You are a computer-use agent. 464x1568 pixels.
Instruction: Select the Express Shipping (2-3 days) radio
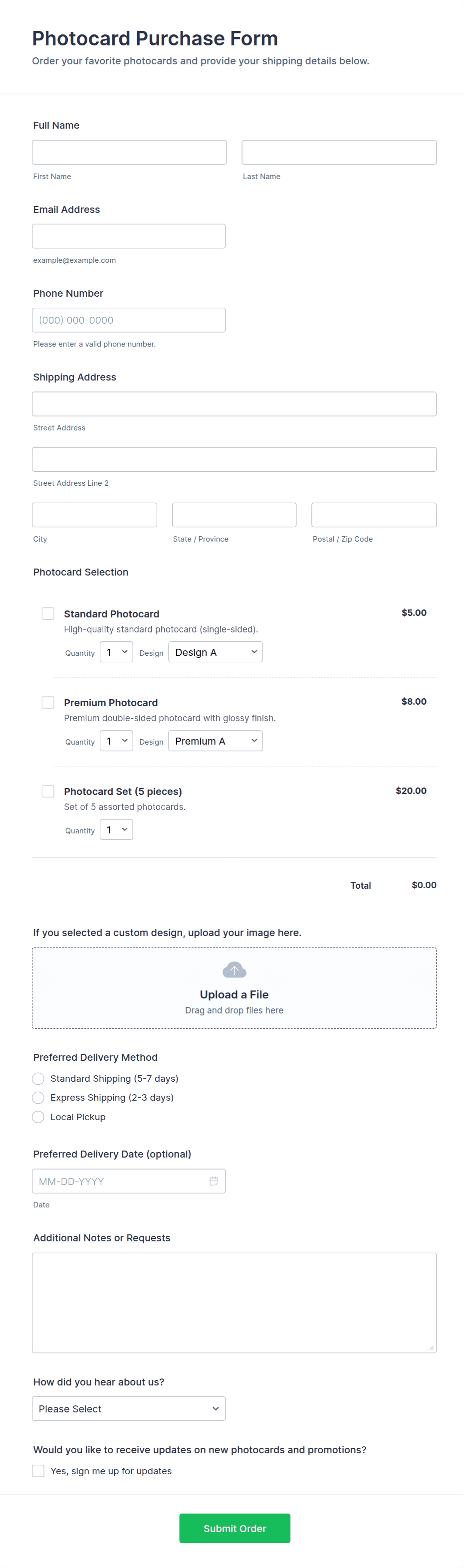click(x=38, y=1098)
